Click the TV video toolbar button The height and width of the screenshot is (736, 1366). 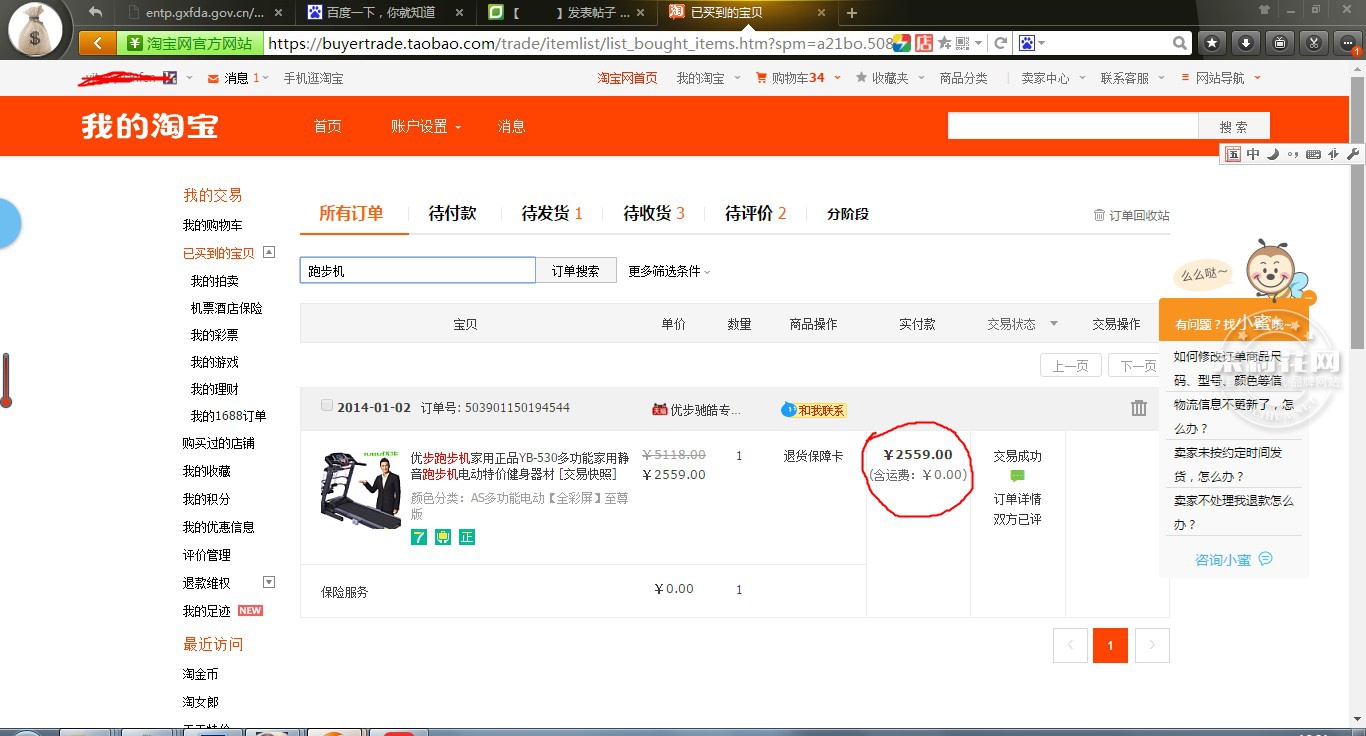coord(1280,43)
